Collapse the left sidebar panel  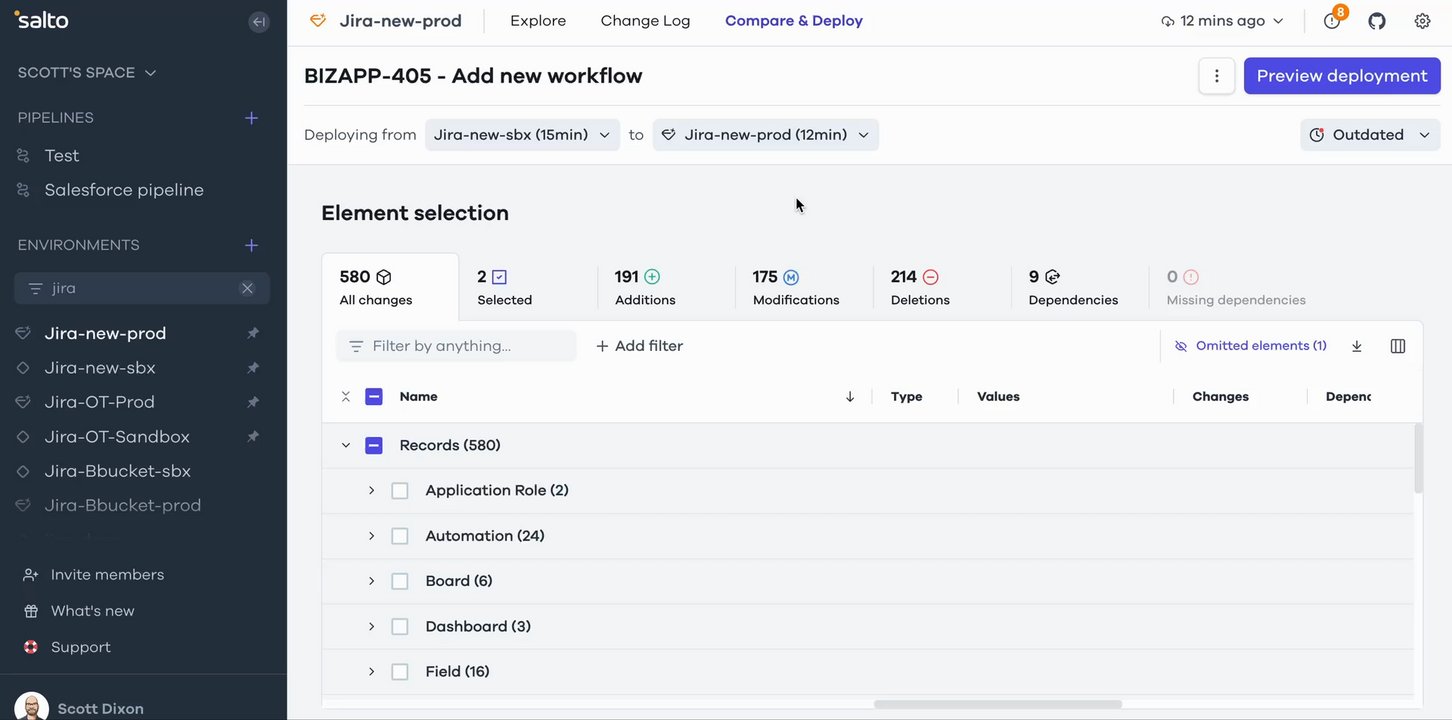(259, 22)
